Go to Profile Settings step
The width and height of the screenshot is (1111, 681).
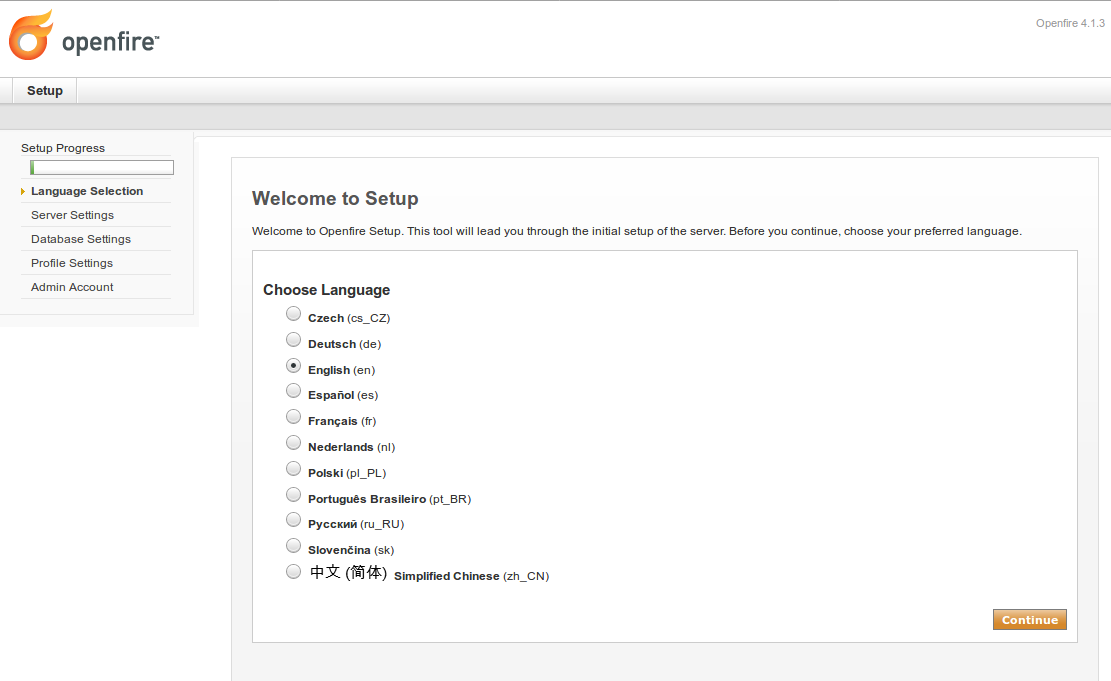coord(72,264)
